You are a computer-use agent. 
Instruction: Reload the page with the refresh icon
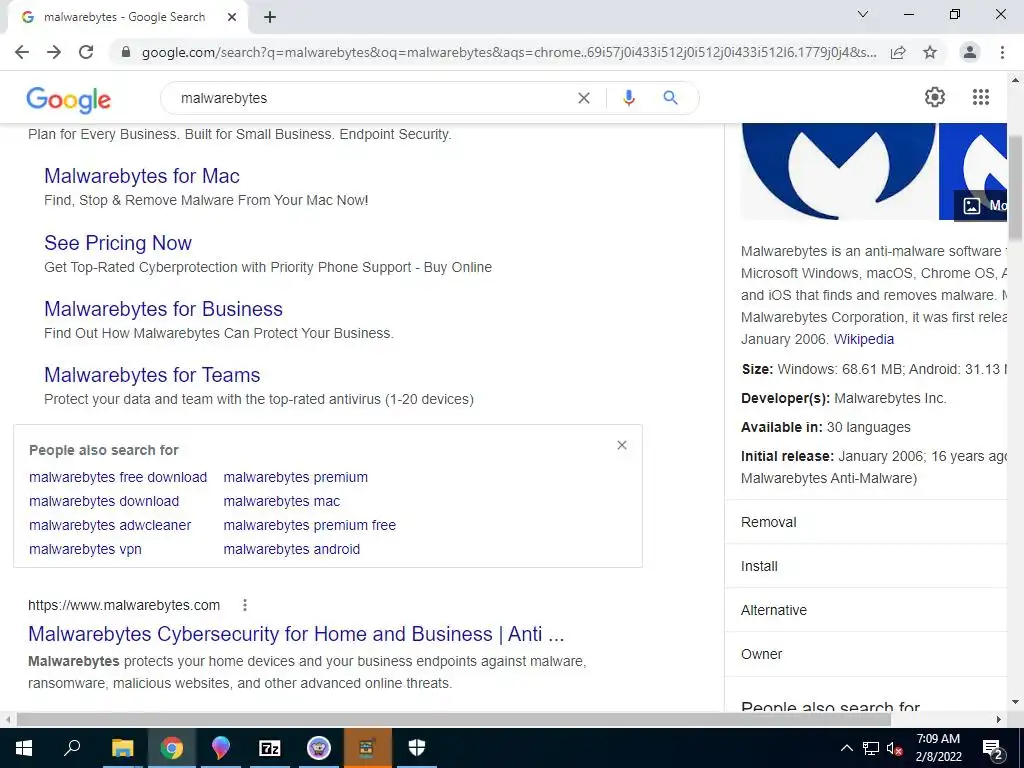(x=86, y=52)
